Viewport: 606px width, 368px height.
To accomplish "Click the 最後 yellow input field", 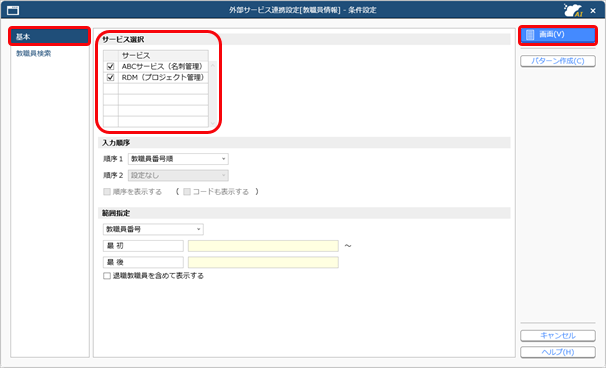I will (263, 262).
